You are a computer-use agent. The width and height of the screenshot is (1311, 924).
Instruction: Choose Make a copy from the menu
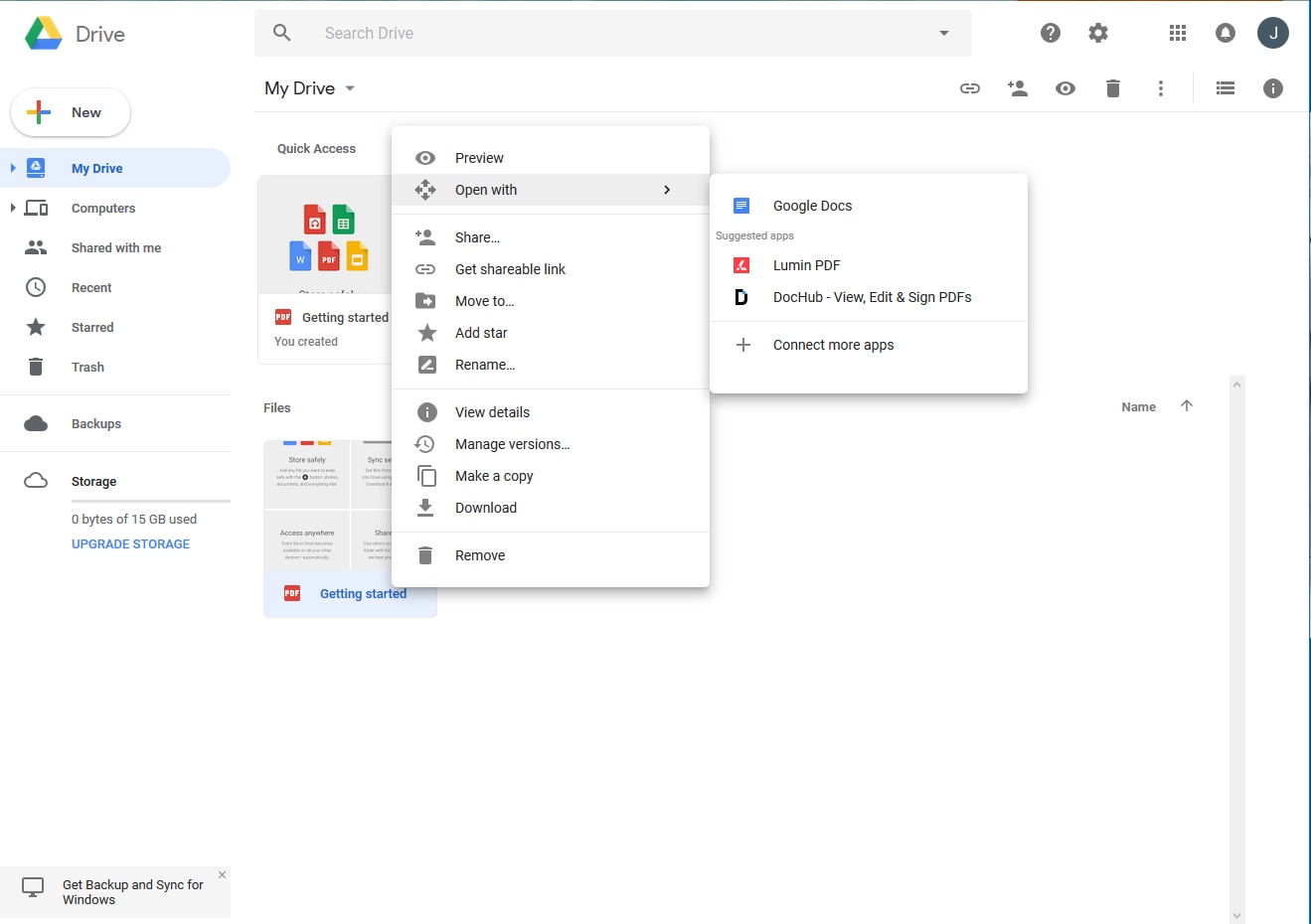click(x=494, y=476)
